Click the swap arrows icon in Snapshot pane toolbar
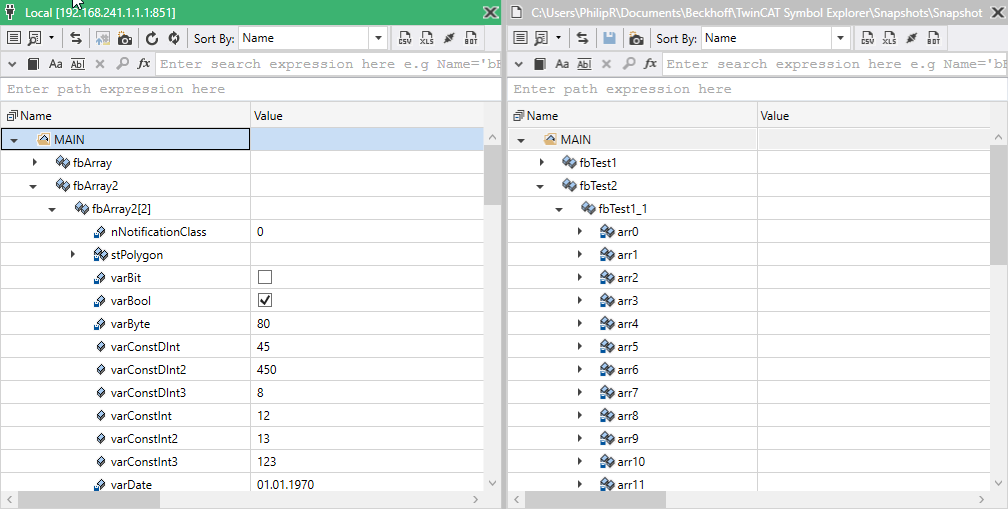The image size is (1008, 509). (582, 38)
